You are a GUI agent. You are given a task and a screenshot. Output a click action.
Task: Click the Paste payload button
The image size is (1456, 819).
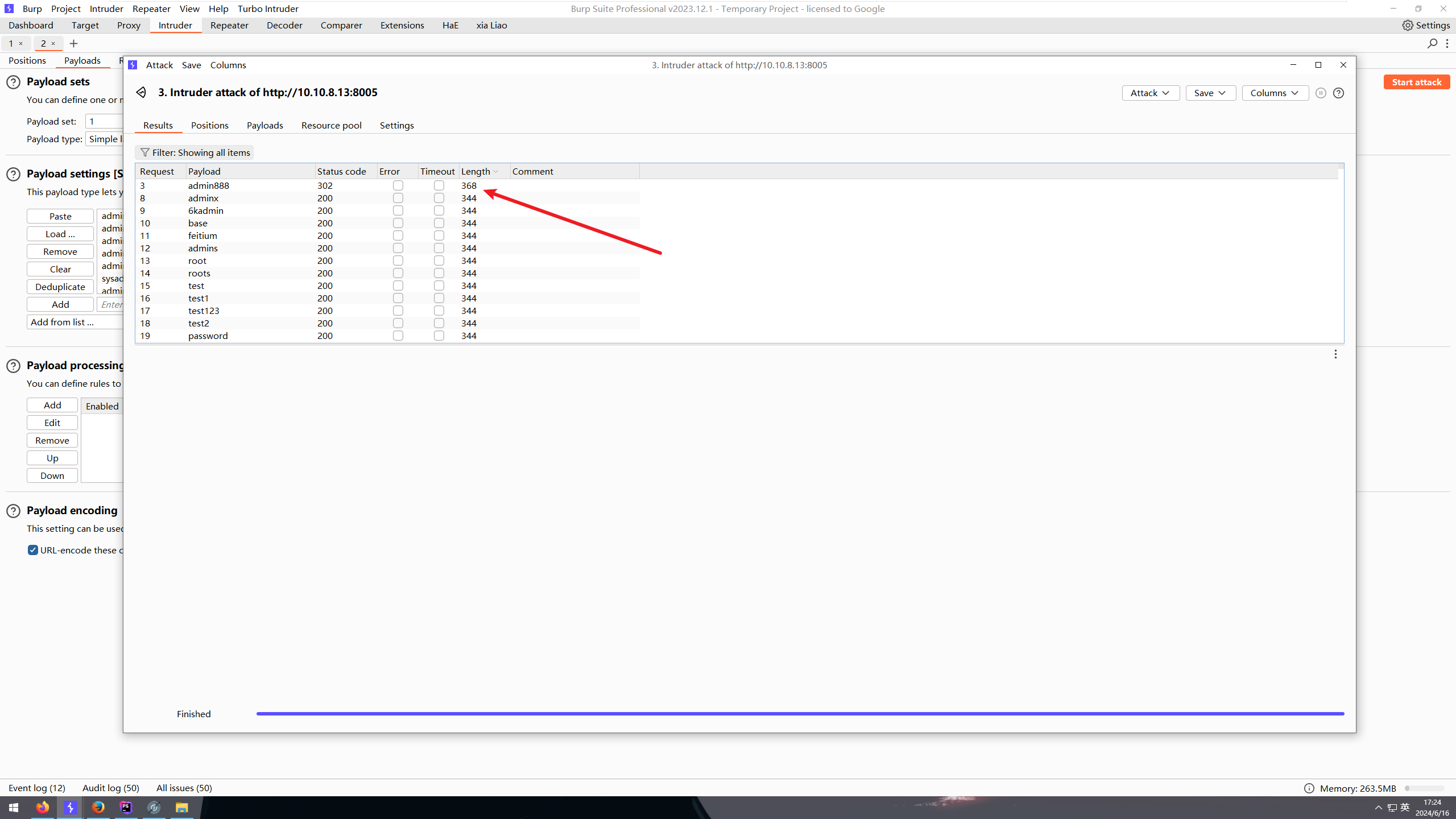(x=60, y=216)
